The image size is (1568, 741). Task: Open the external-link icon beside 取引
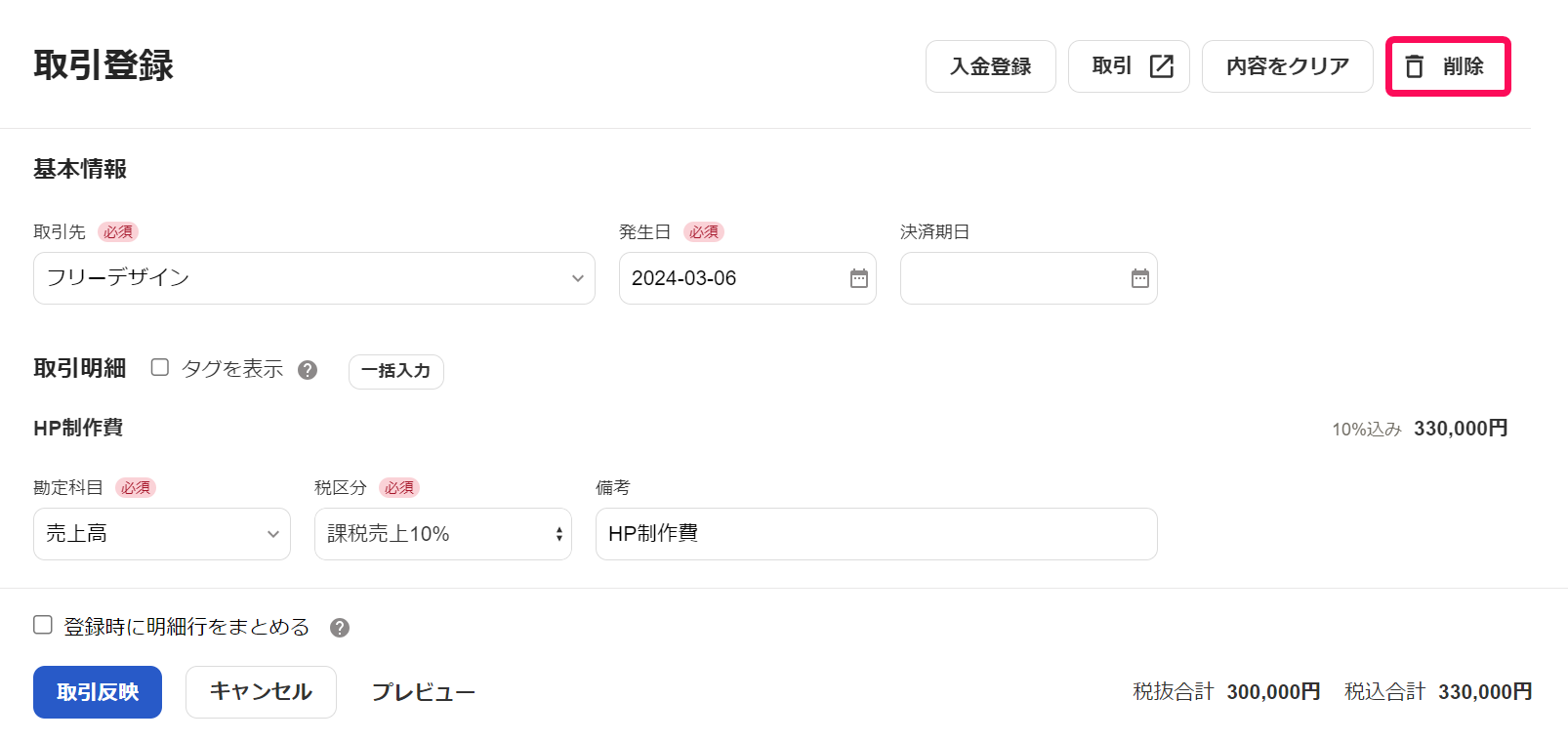1161,66
